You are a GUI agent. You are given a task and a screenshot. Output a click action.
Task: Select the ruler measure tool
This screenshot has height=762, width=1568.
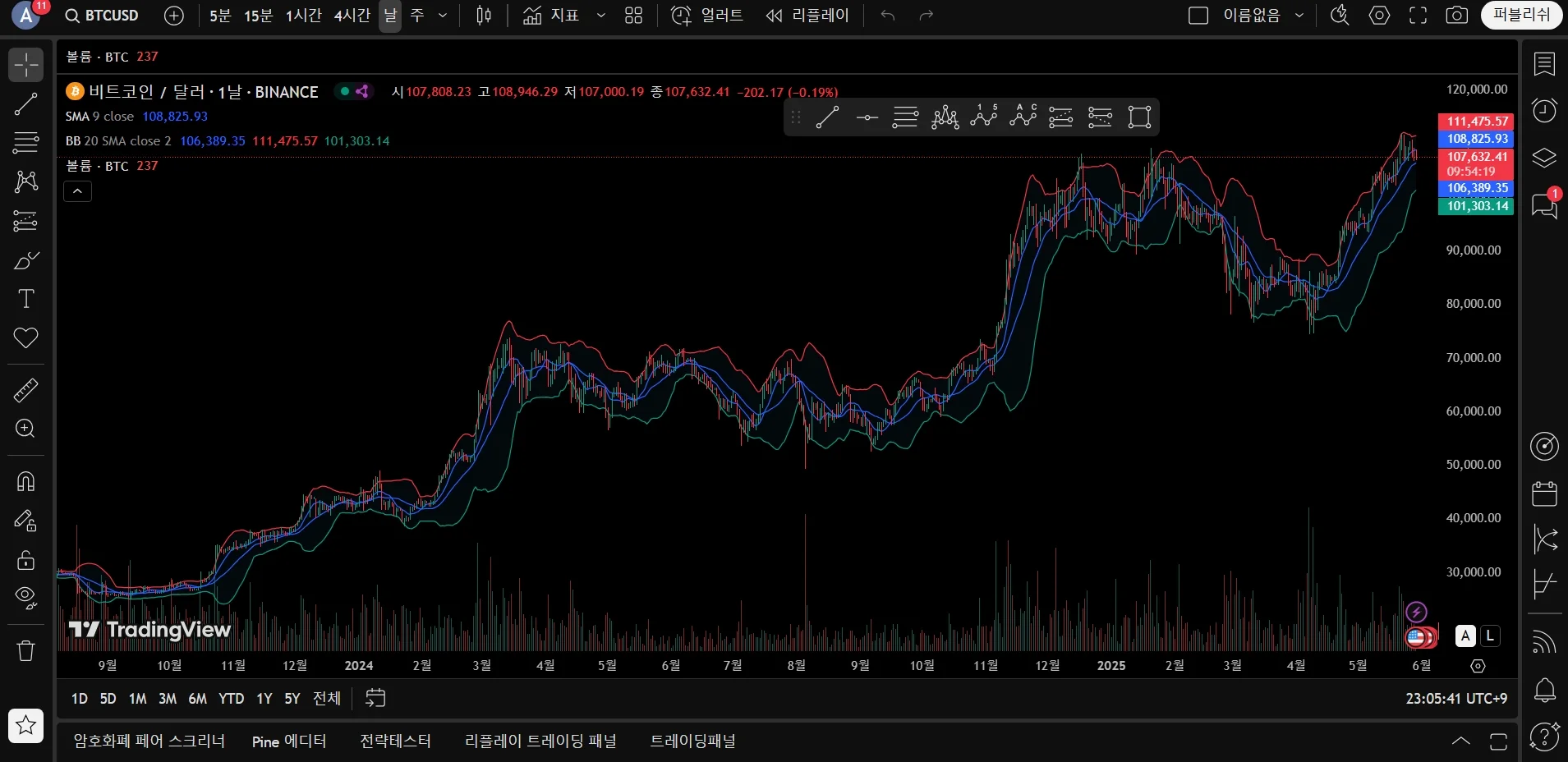coord(25,390)
